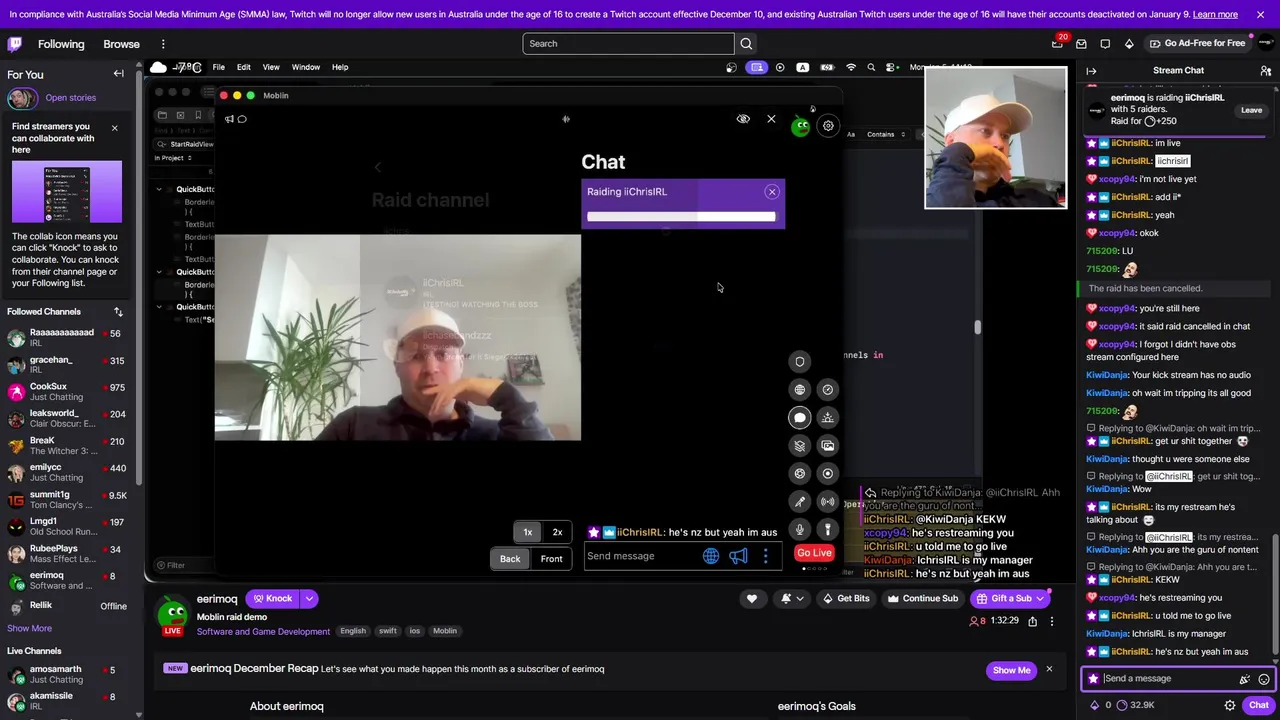Follow eerimoq with the heart button
Viewport: 1280px width, 720px height.
[752, 599]
